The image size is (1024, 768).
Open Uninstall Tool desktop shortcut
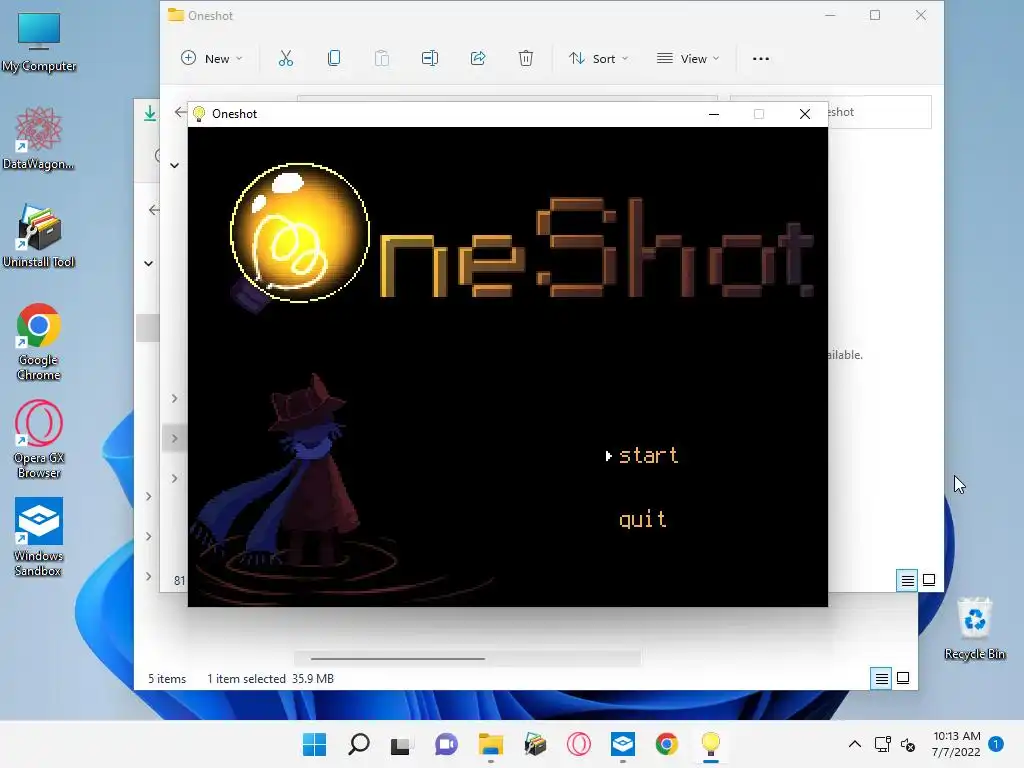pyautogui.click(x=39, y=236)
